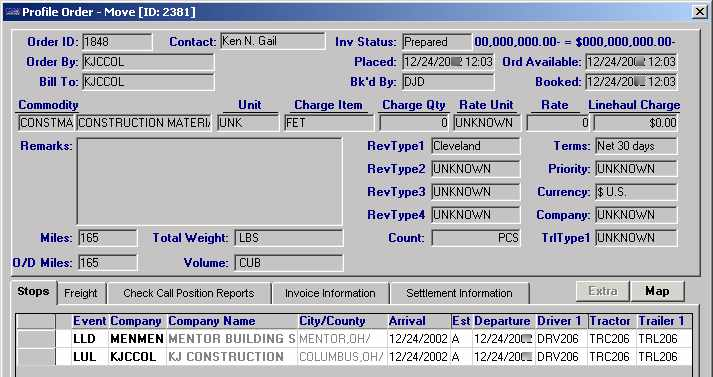Click the Miles field
The image size is (713, 377).
[107, 238]
